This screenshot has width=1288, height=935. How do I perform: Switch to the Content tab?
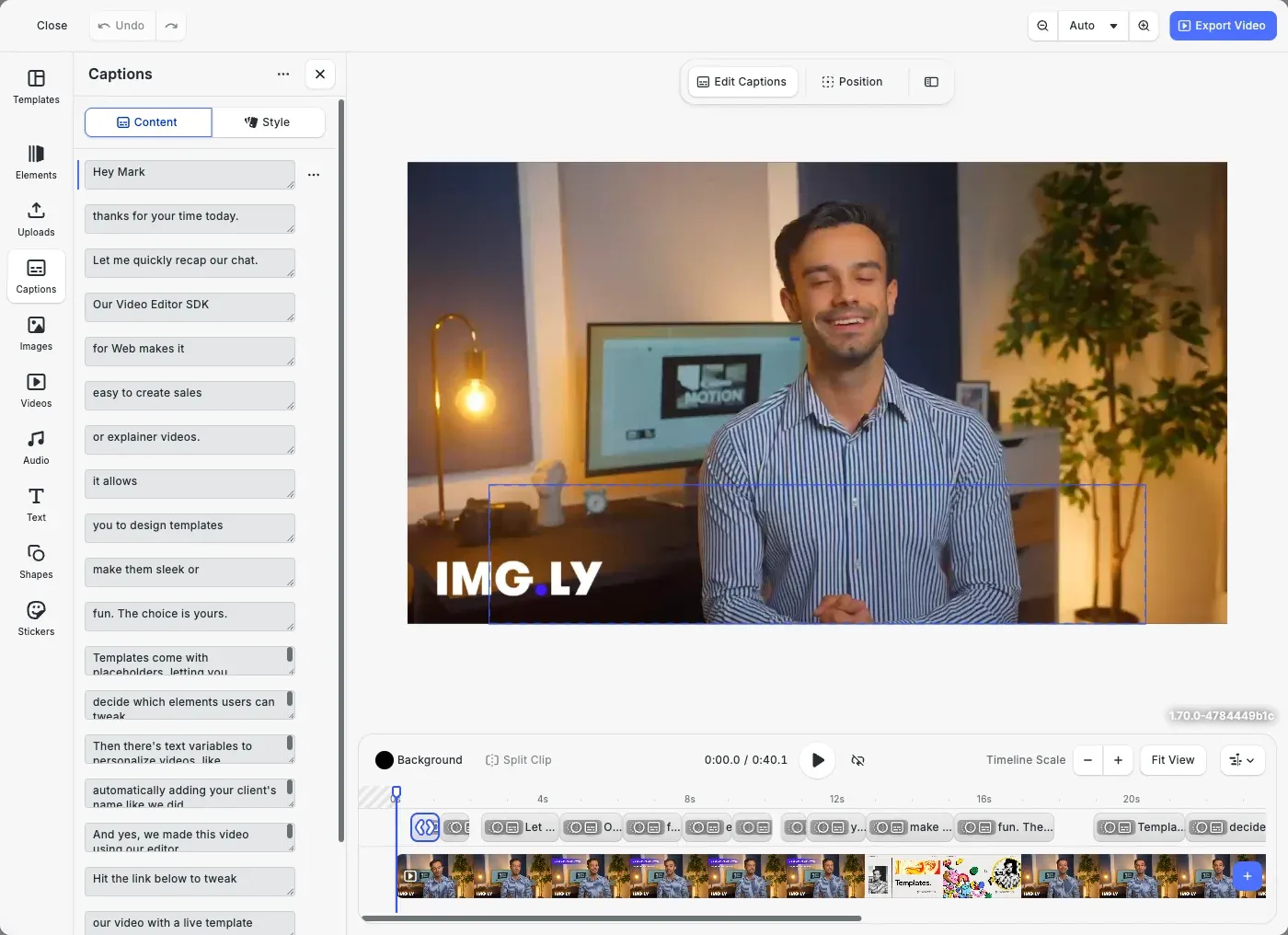pos(147,121)
